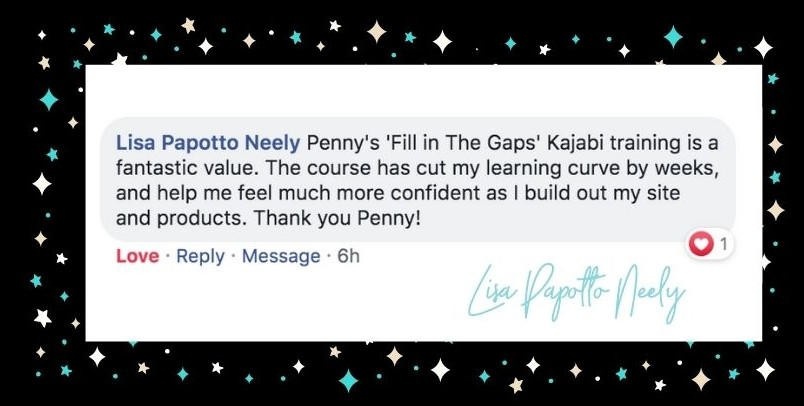Click the large teal sparkle in top-right border

673,37
